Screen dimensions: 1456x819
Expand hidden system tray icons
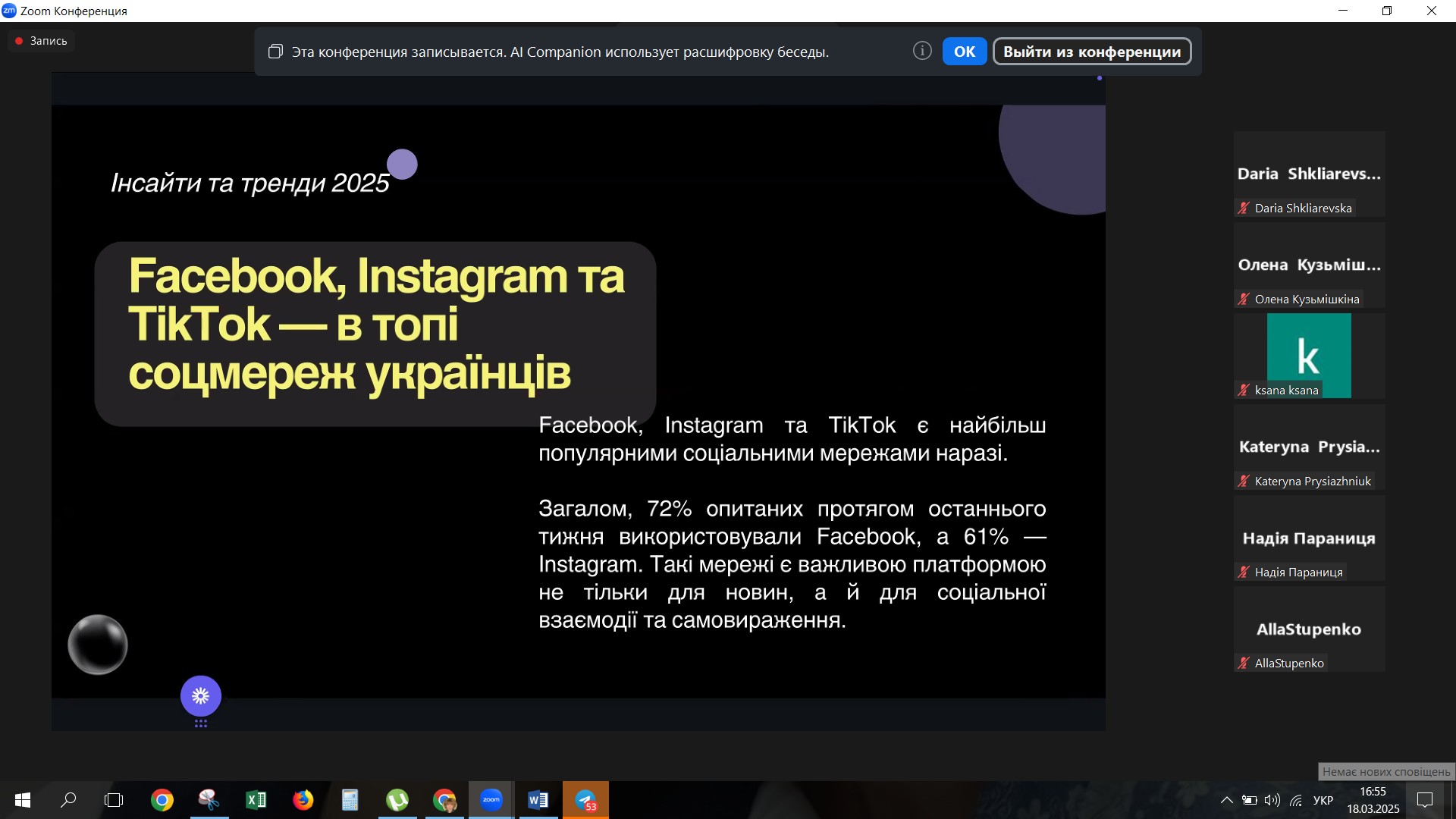pos(1226,800)
